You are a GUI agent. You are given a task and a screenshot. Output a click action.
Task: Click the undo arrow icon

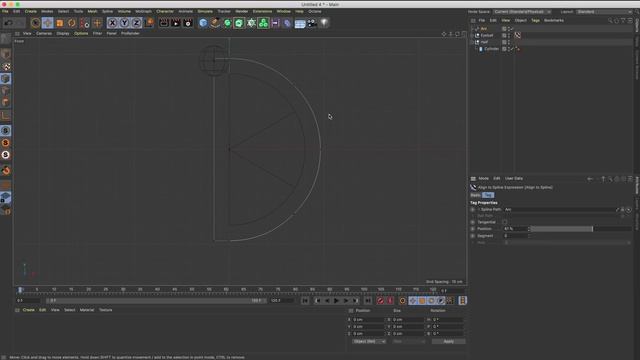click(8, 23)
